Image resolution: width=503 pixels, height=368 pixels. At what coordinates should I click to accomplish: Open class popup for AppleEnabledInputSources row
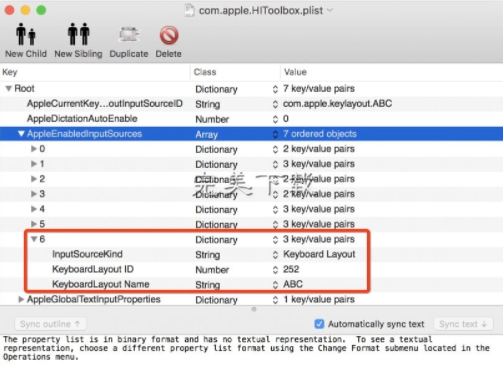tap(275, 134)
